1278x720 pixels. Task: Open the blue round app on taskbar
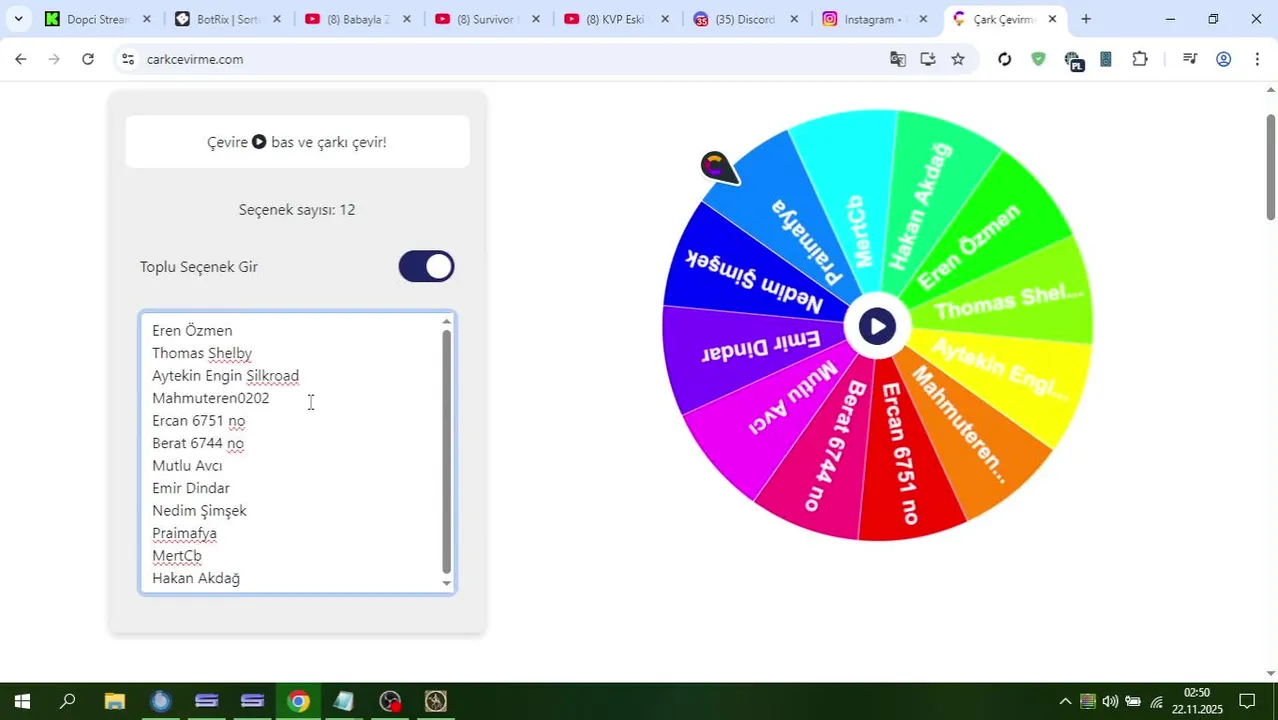click(x=160, y=701)
